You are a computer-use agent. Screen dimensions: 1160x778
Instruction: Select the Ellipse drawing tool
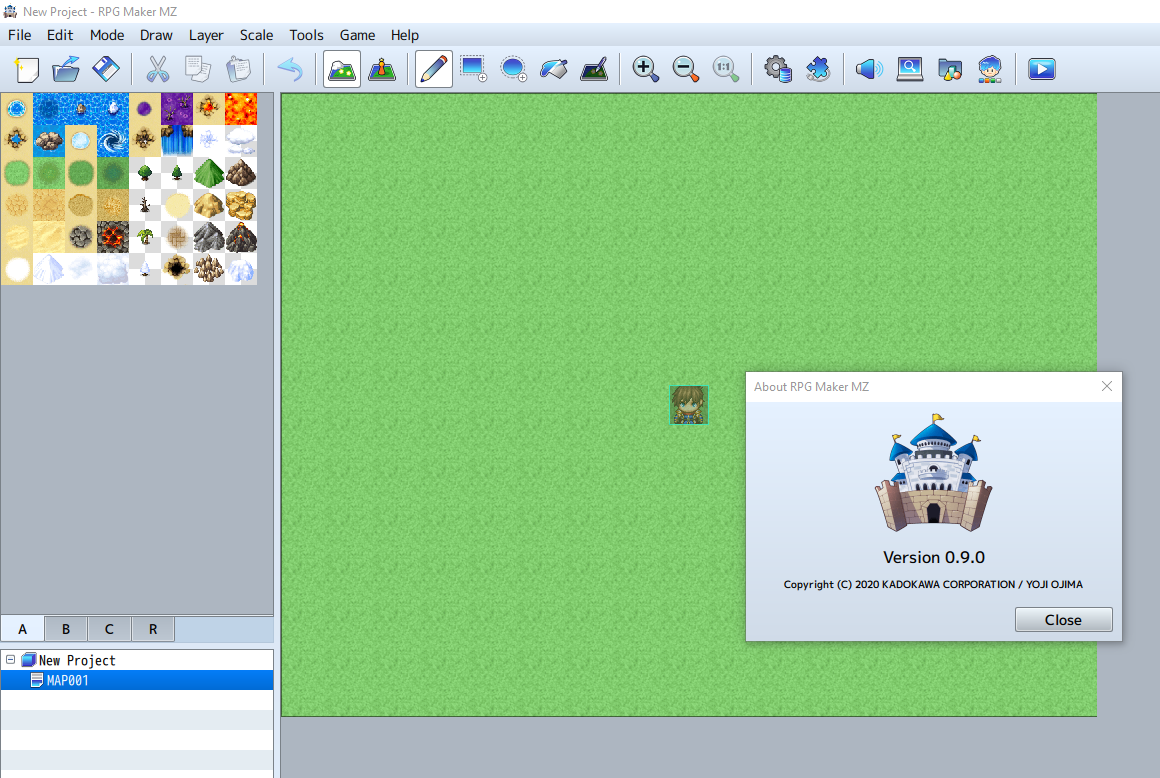pyautogui.click(x=513, y=70)
